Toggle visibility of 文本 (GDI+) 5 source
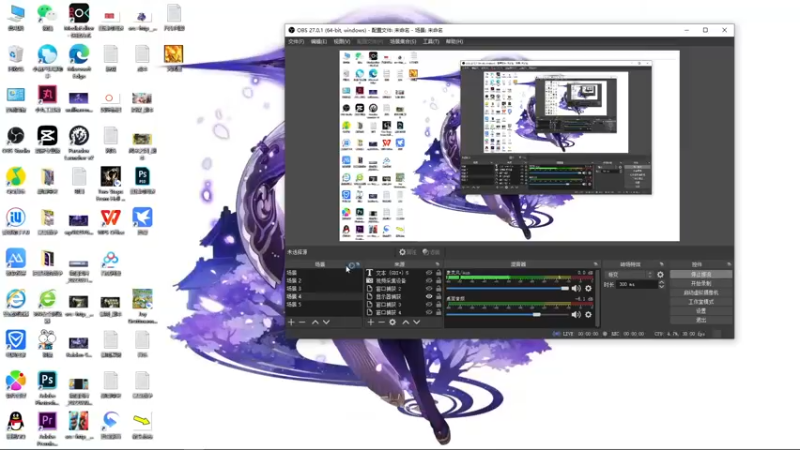Viewport: 800px width, 450px height. 429,273
